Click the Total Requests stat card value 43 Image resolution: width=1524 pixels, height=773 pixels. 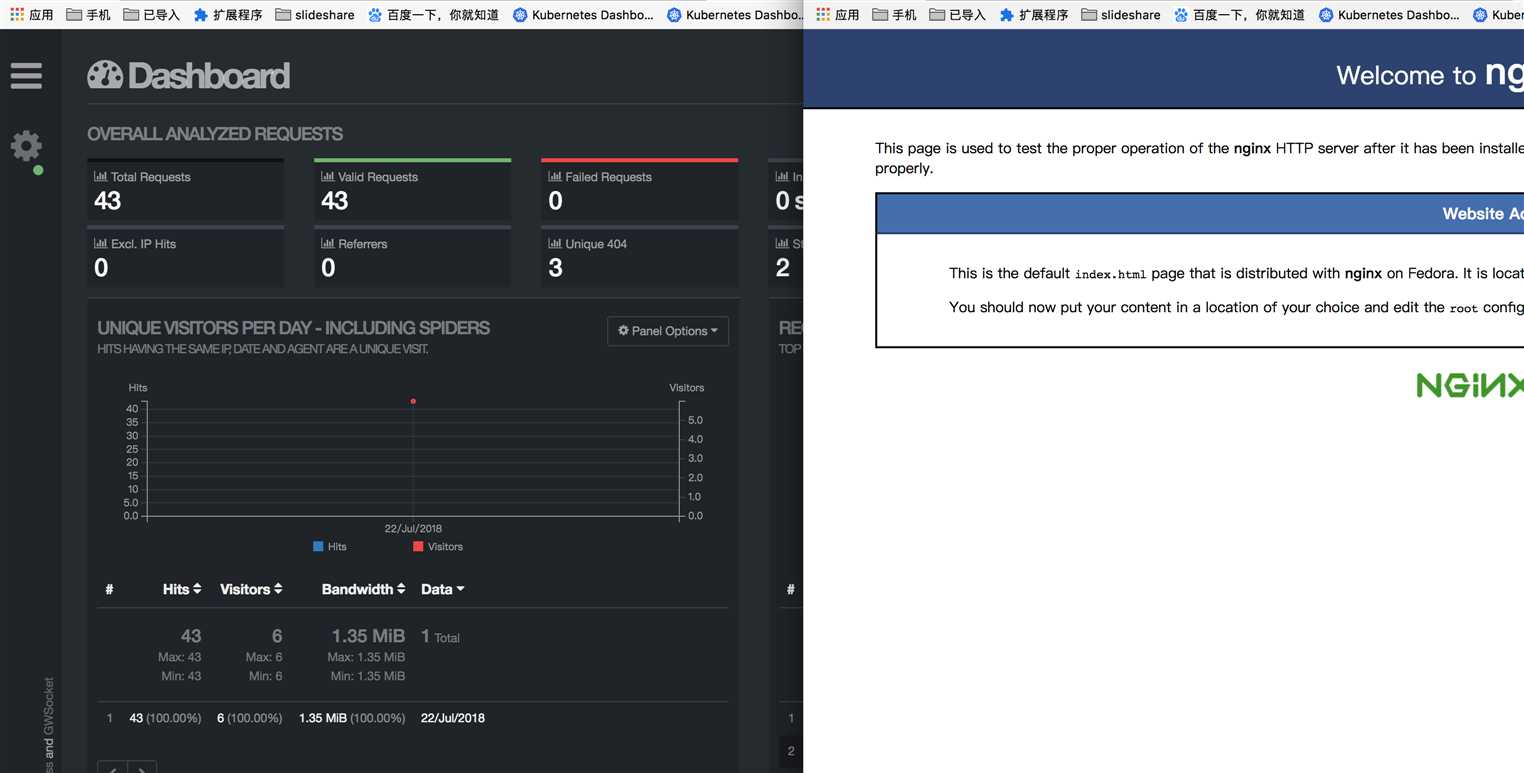[x=107, y=201]
